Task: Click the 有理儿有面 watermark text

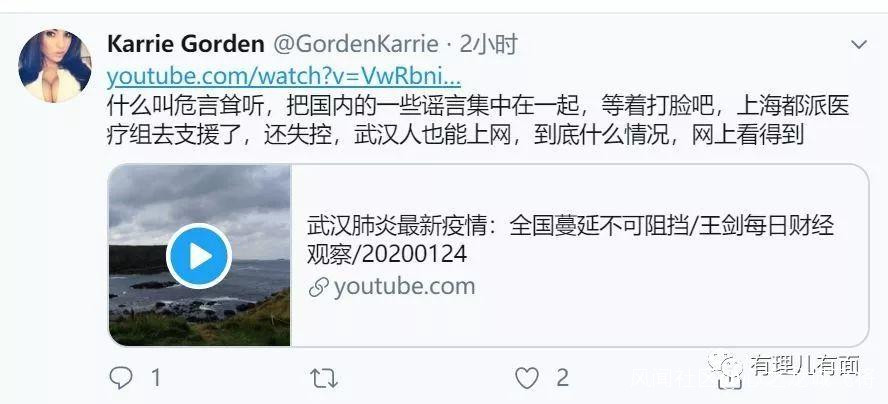Action: [805, 365]
